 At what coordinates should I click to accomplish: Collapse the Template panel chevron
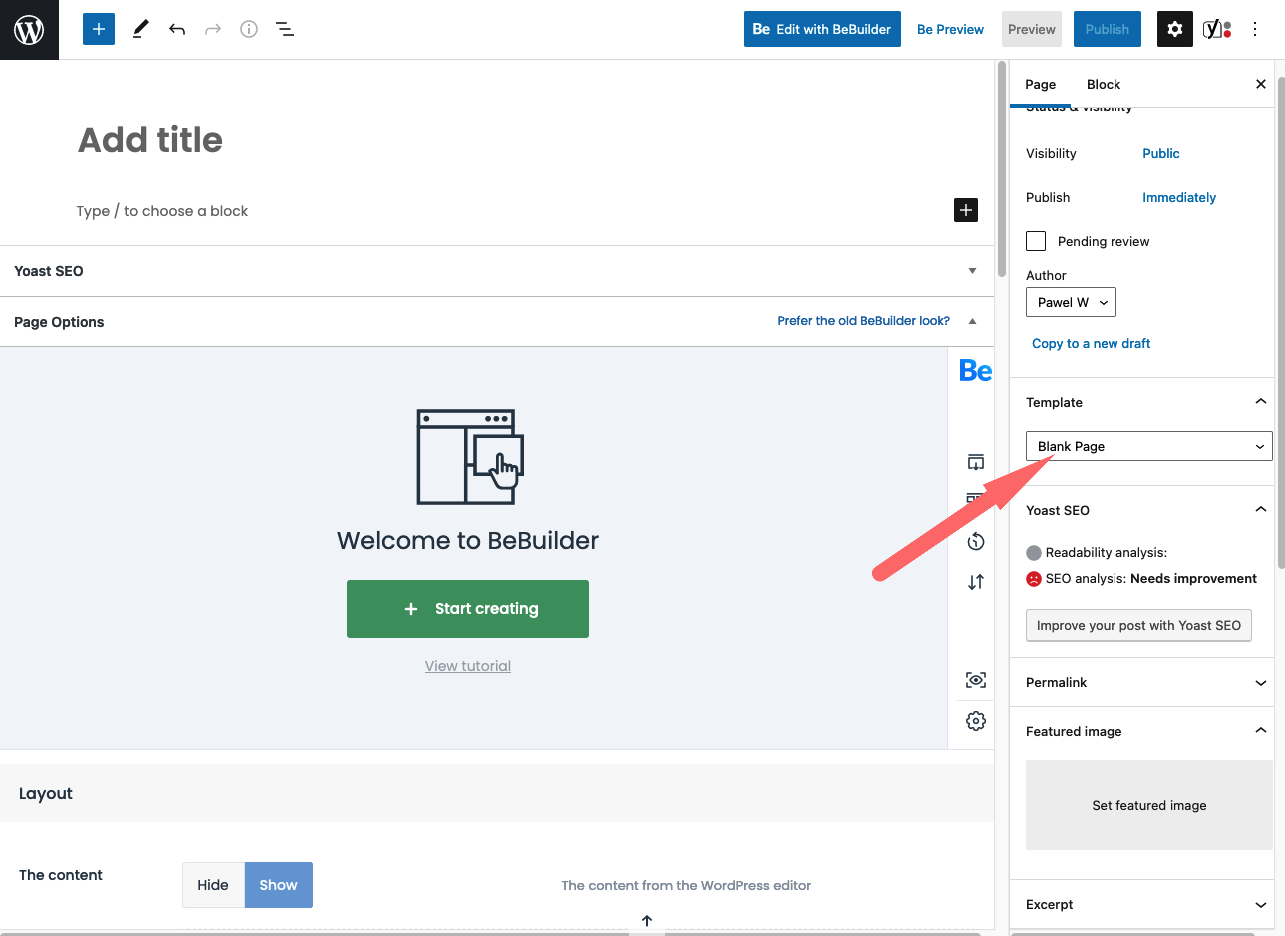point(1260,402)
